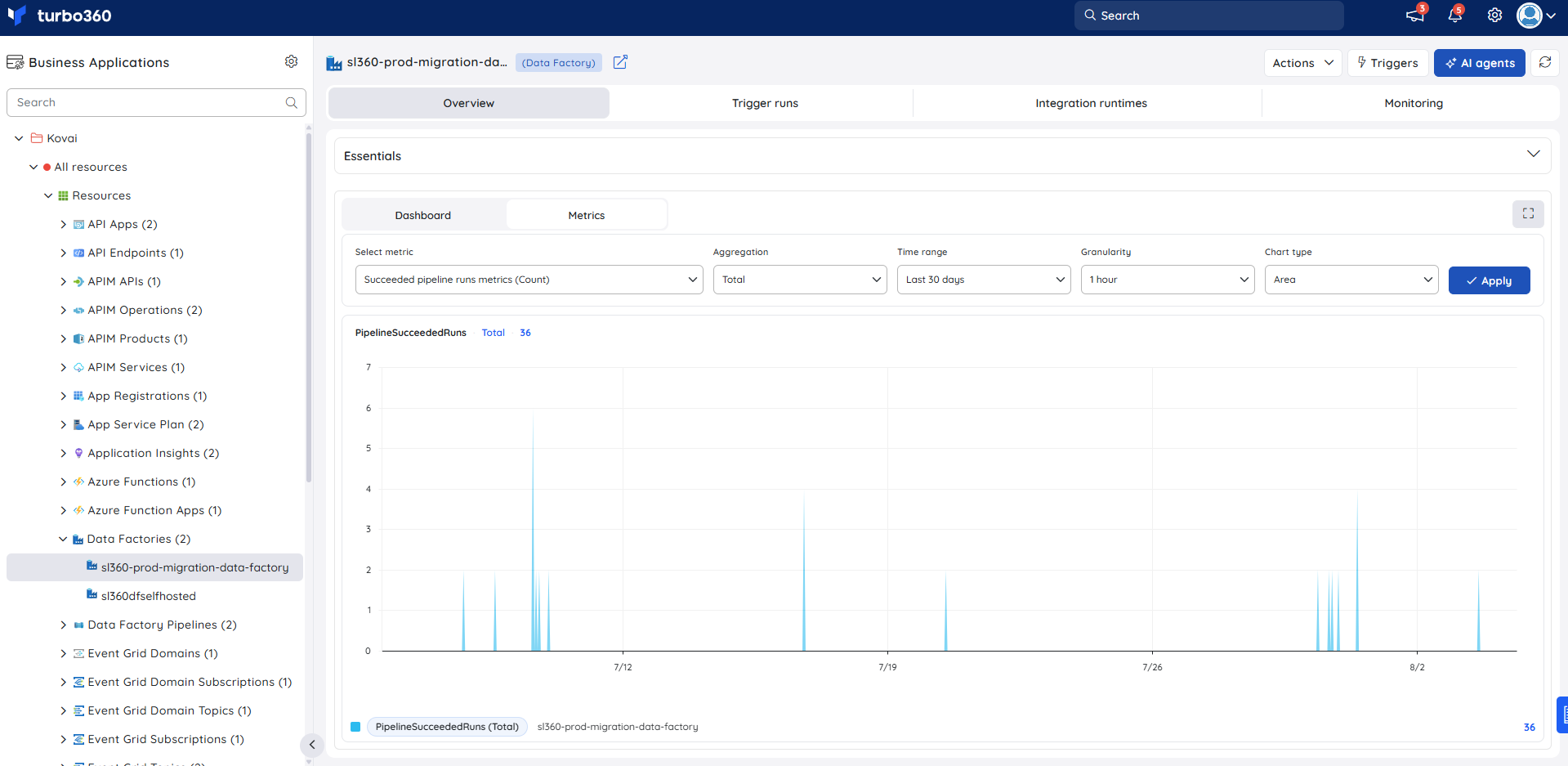This screenshot has height=766, width=1568.
Task: Launch AI agents
Action: pos(1479,63)
